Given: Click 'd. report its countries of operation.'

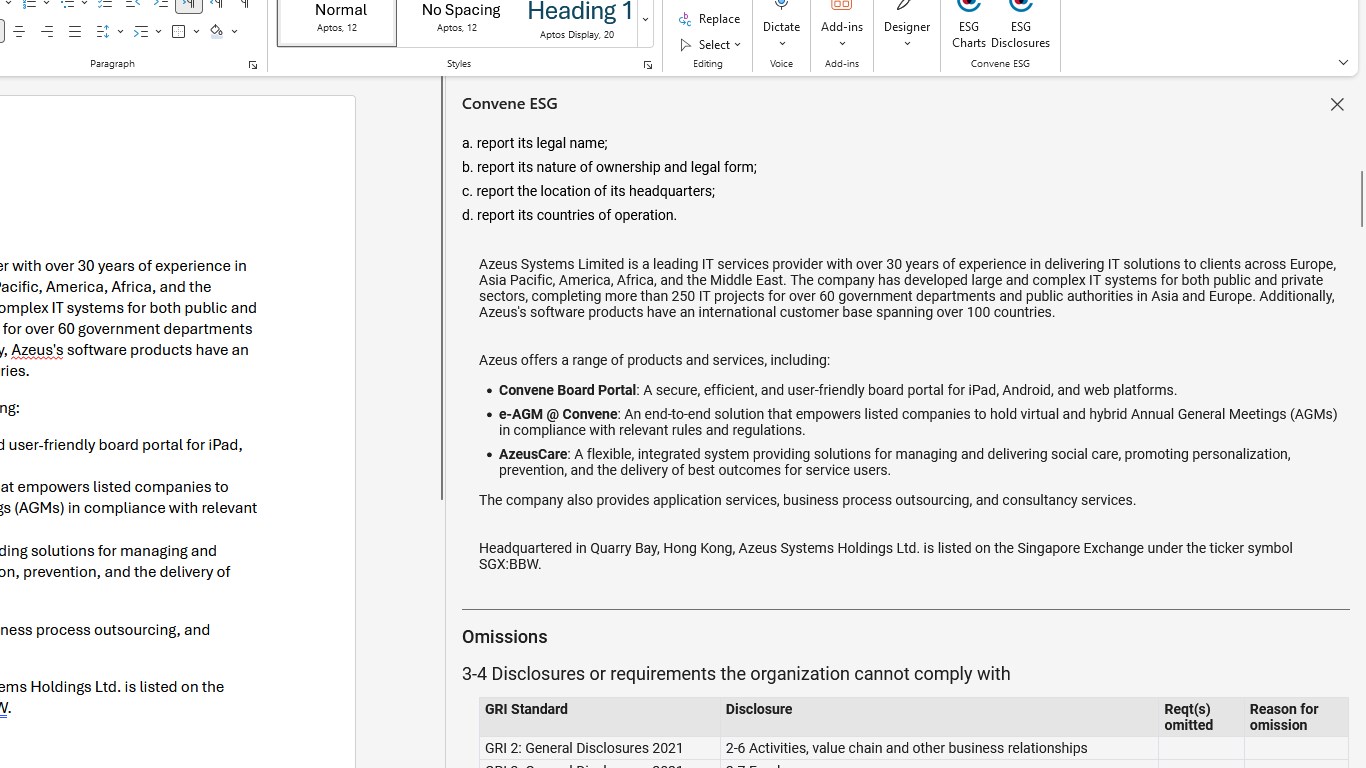Looking at the screenshot, I should pos(569,215).
